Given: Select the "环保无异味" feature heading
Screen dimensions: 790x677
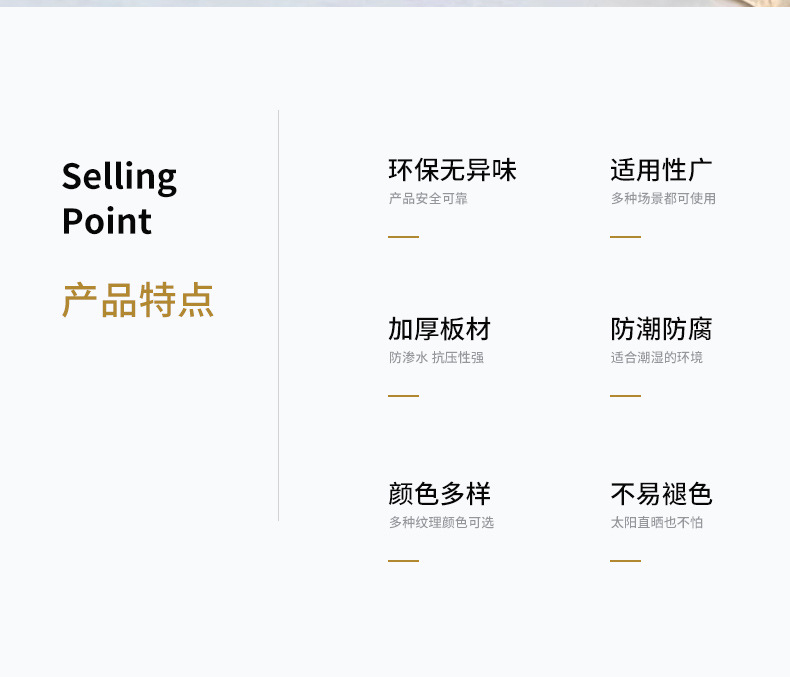Looking at the screenshot, I should point(452,170).
